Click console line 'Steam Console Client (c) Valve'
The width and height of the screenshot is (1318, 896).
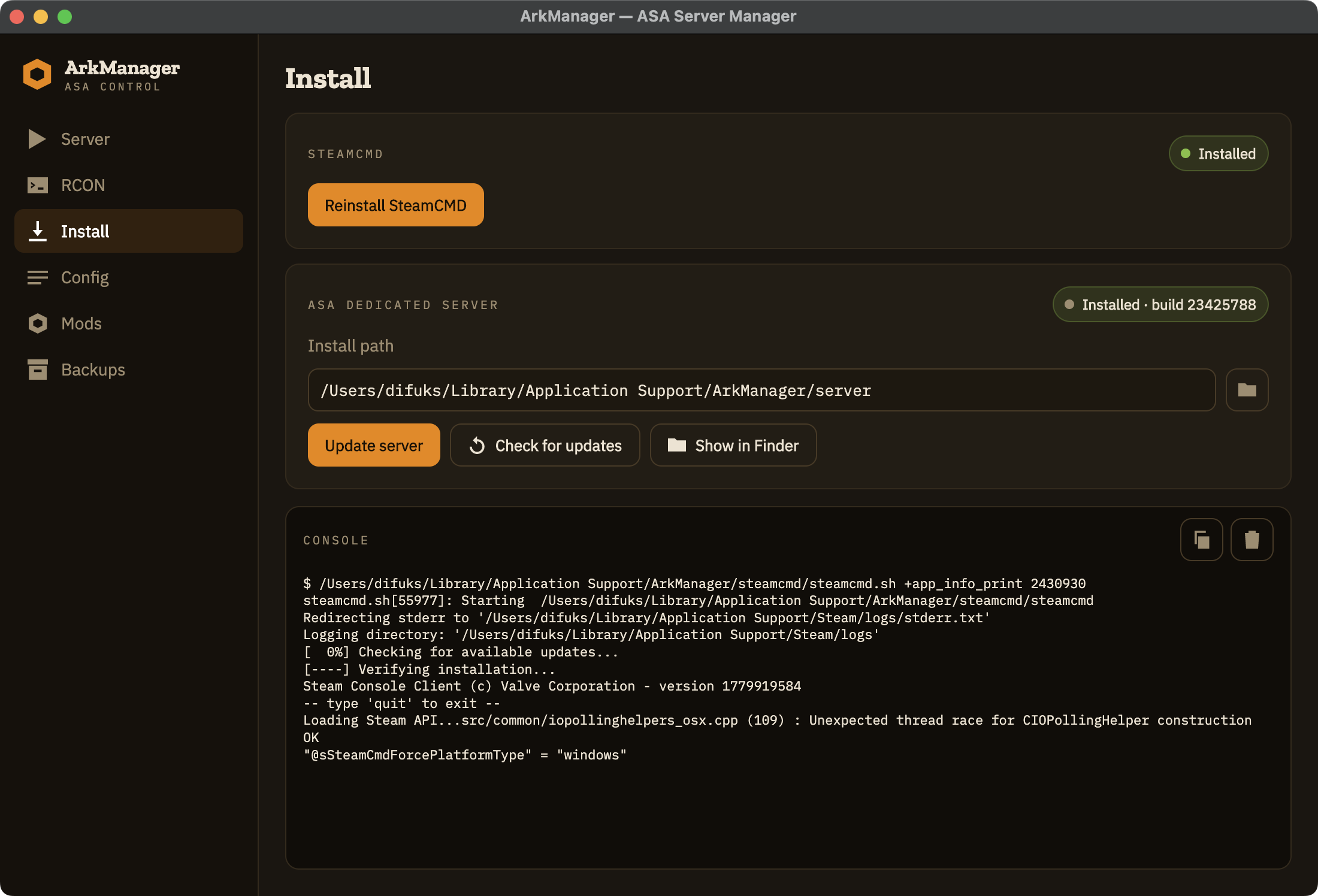click(552, 686)
